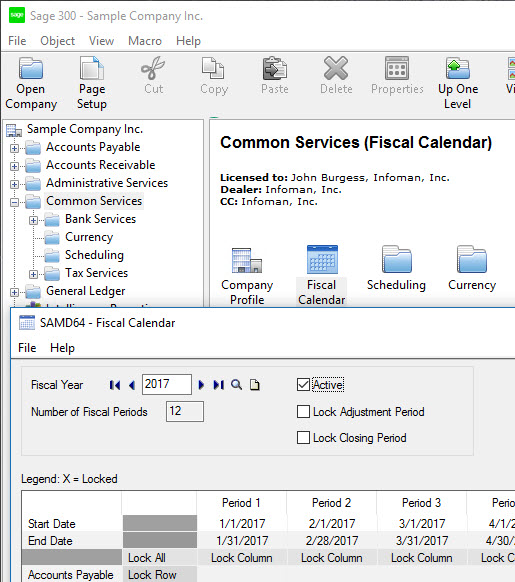Screen dimensions: 515x582
Task: Expand the Bank Services tree node
Action: point(33,220)
